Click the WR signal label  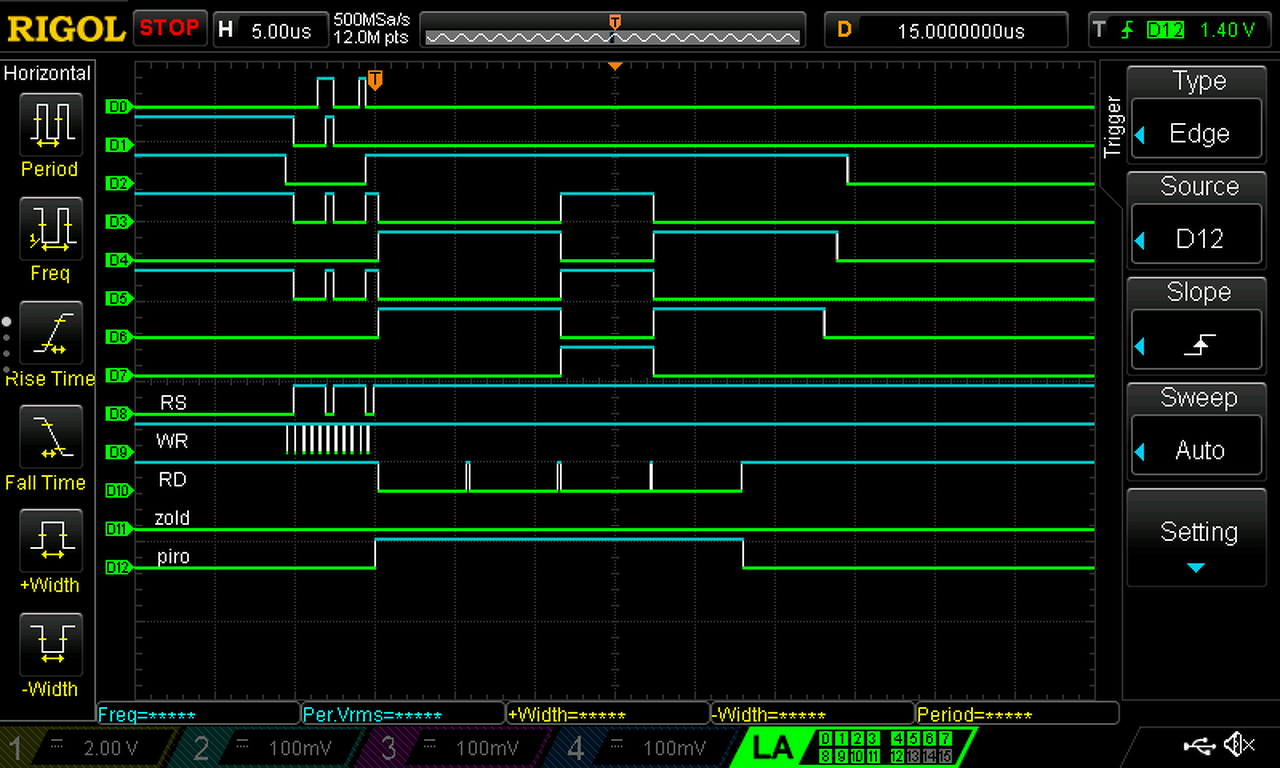point(172,440)
